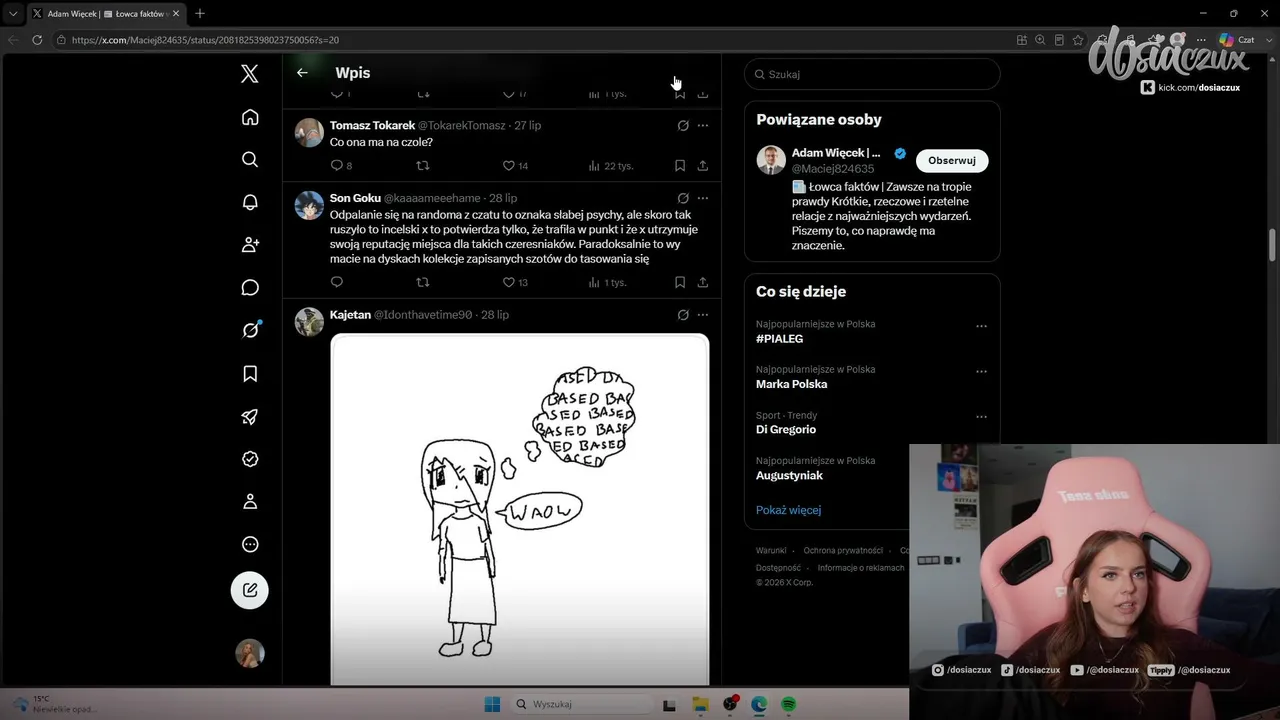This screenshot has height=720, width=1280.
Task: Open the X home logo
Action: click(250, 73)
